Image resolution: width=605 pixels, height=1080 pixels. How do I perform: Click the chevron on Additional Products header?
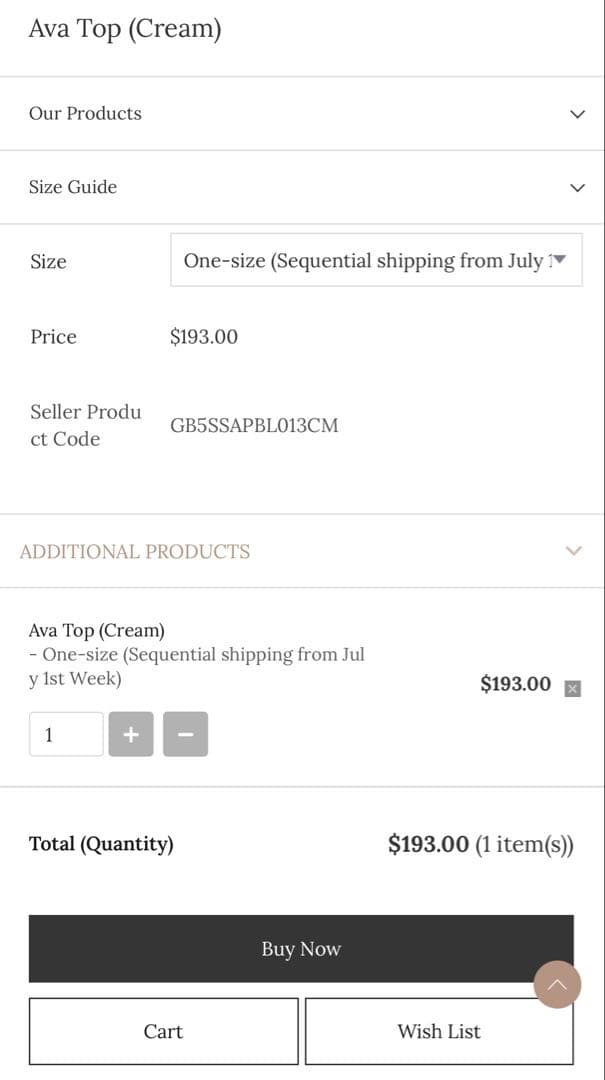click(573, 550)
